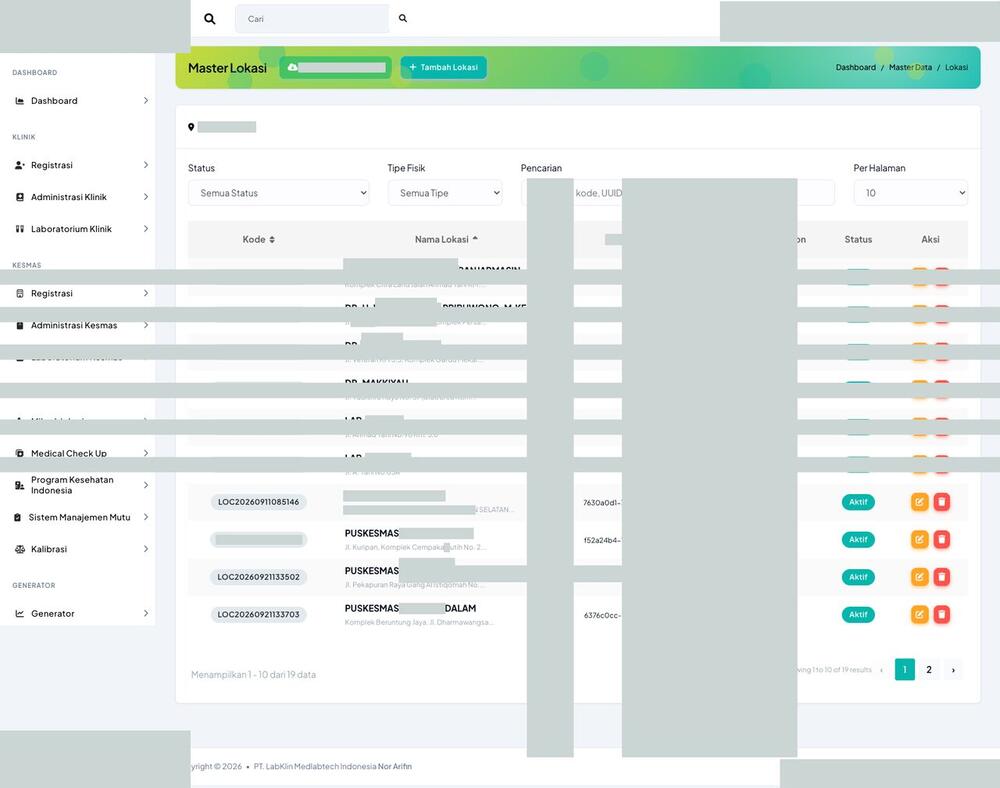Expand chevron of Klinik Registrasi item
The height and width of the screenshot is (788, 1000).
pyautogui.click(x=146, y=165)
